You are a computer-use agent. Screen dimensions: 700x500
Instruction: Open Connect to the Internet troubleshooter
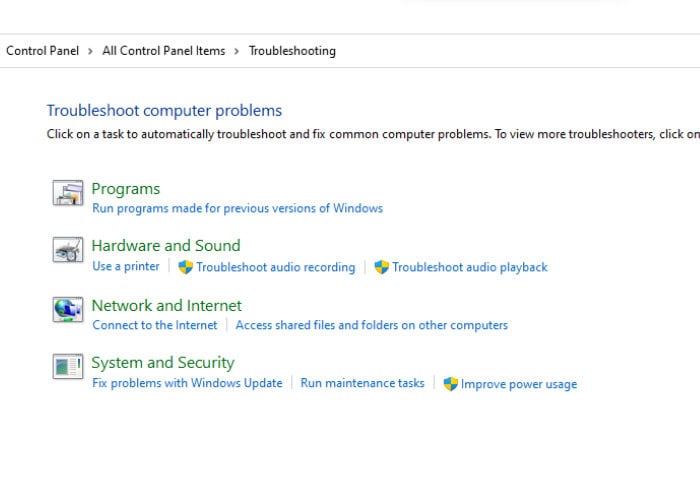coord(155,325)
